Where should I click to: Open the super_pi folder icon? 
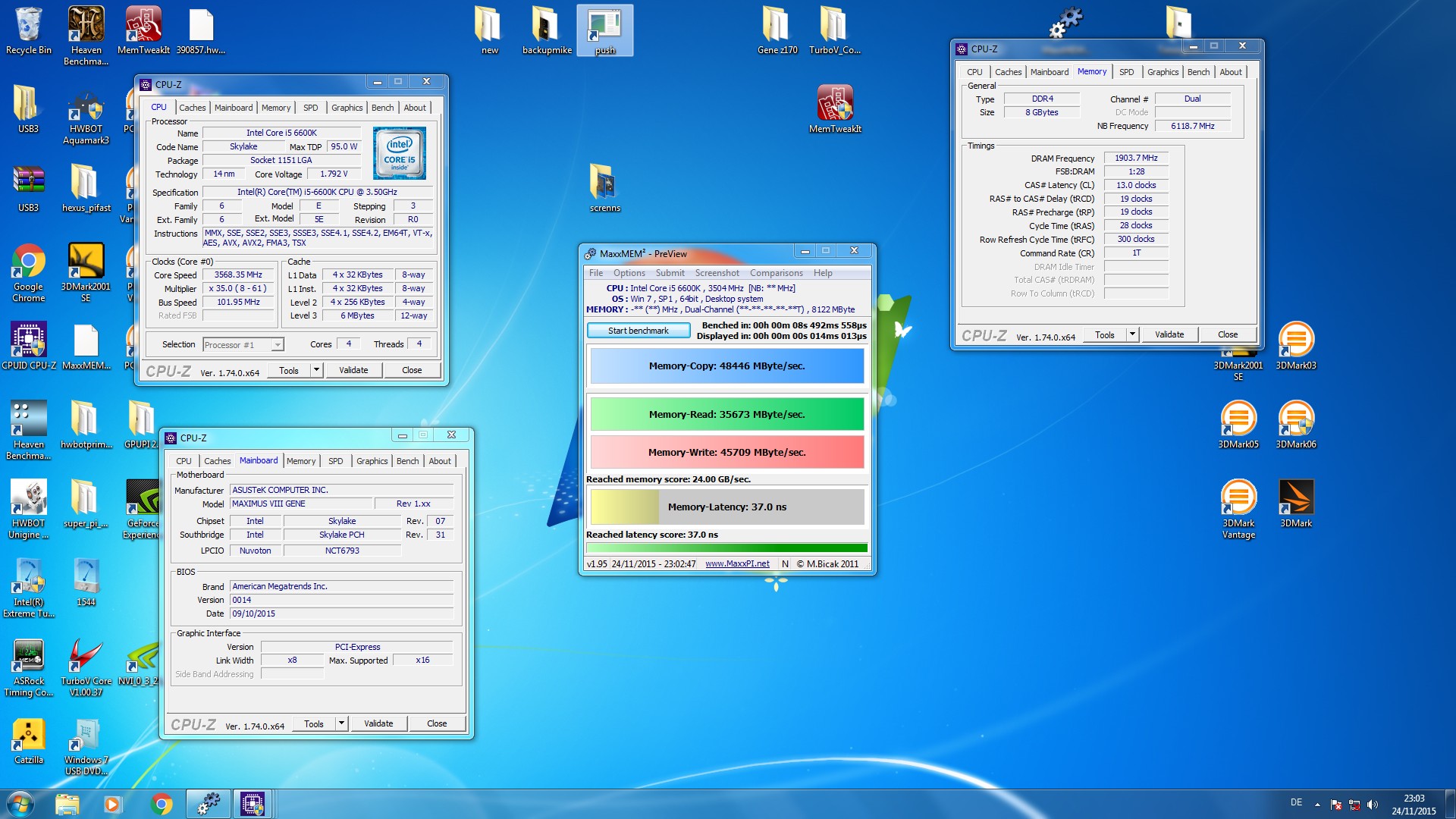click(86, 504)
